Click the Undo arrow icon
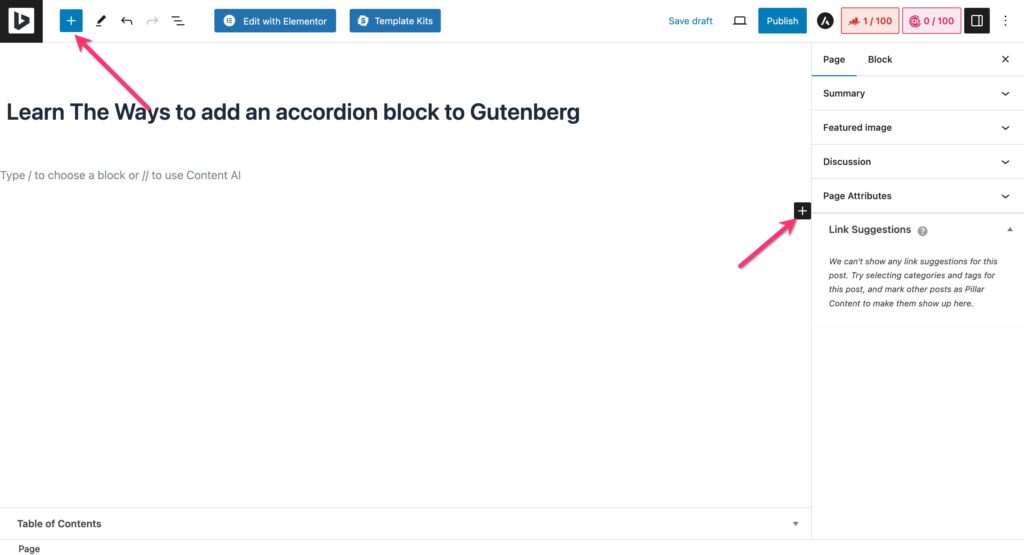The height and width of the screenshot is (555, 1024). 126,21
